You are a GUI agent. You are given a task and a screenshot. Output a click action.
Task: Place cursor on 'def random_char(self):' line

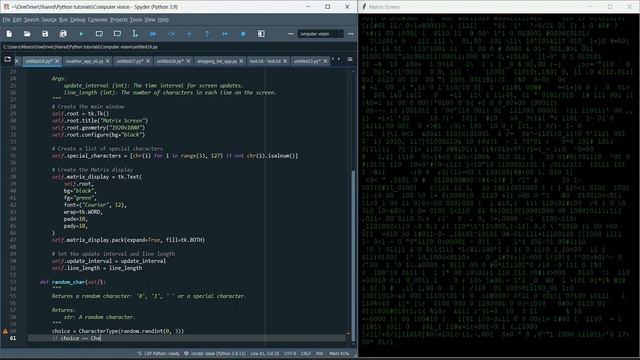[73, 282]
